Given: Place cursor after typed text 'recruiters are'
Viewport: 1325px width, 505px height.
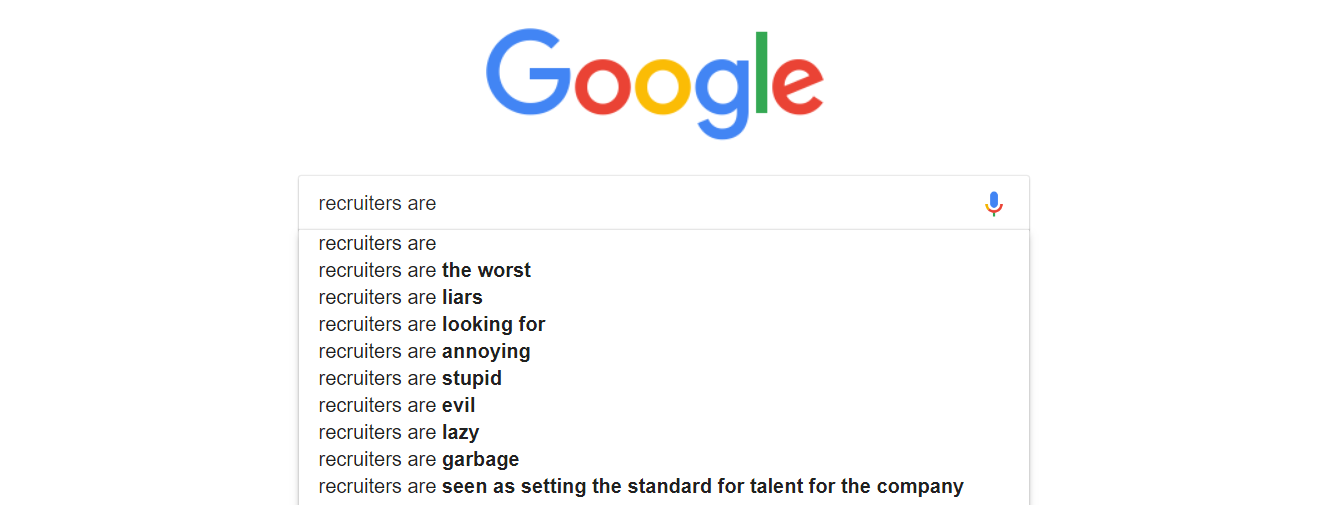Looking at the screenshot, I should [438, 203].
